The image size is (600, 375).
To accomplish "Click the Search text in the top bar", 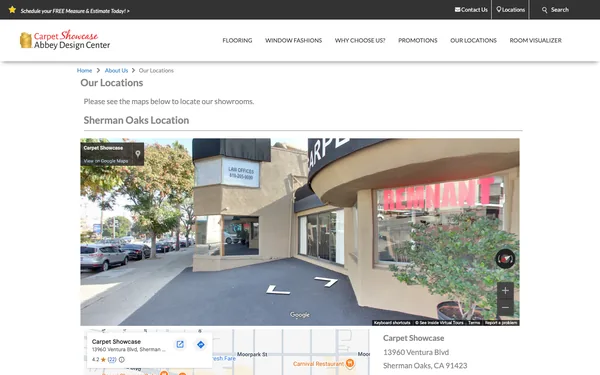I will pos(560,10).
